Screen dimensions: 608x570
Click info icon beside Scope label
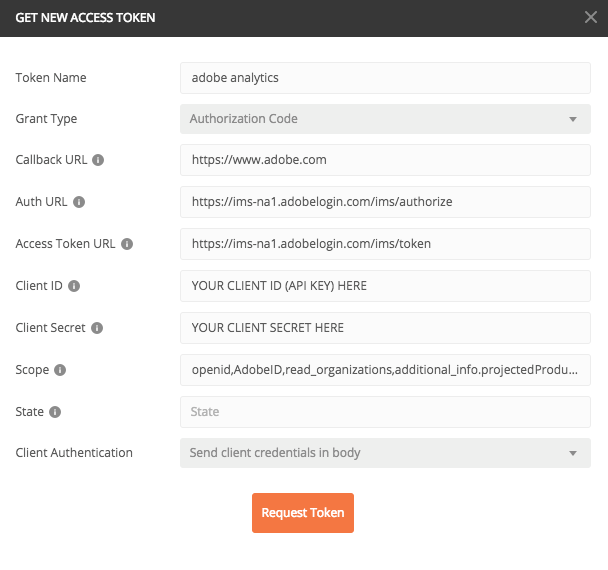pos(60,370)
